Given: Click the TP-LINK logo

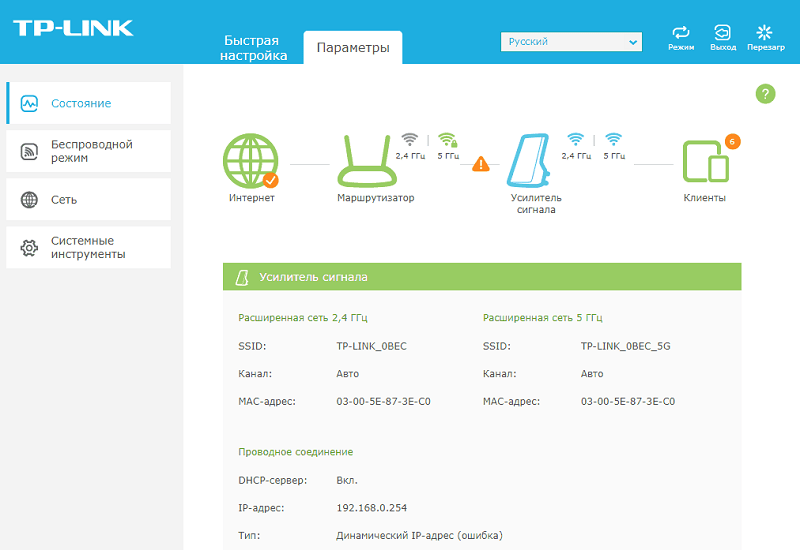Looking at the screenshot, I should (73, 28).
